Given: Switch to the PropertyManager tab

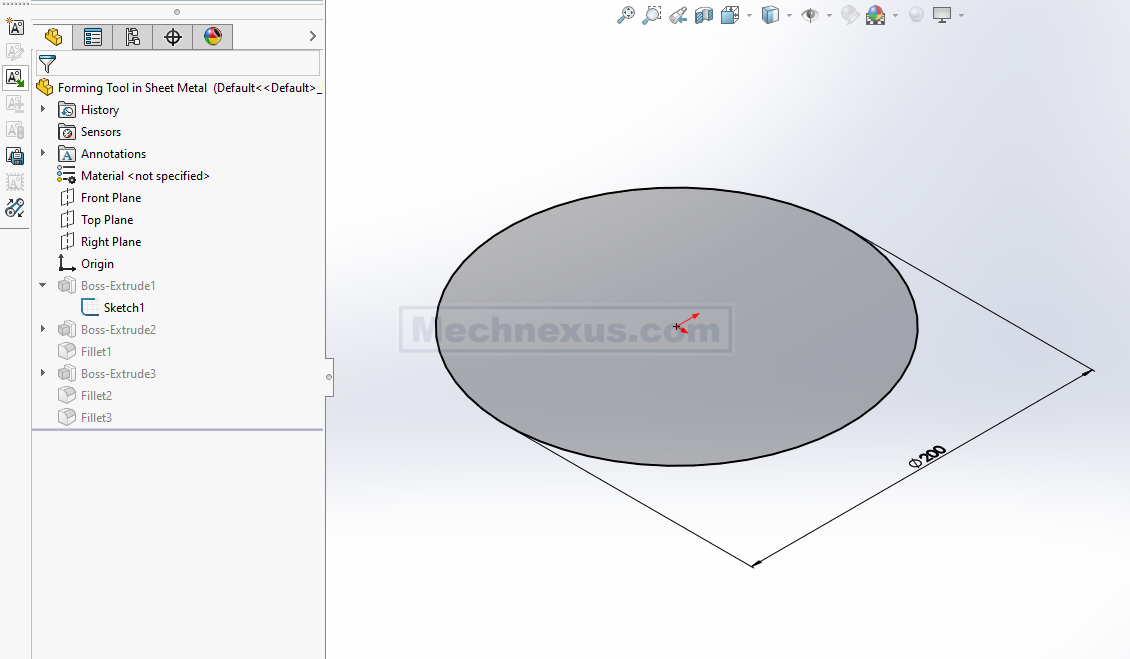Looking at the screenshot, I should (93, 37).
